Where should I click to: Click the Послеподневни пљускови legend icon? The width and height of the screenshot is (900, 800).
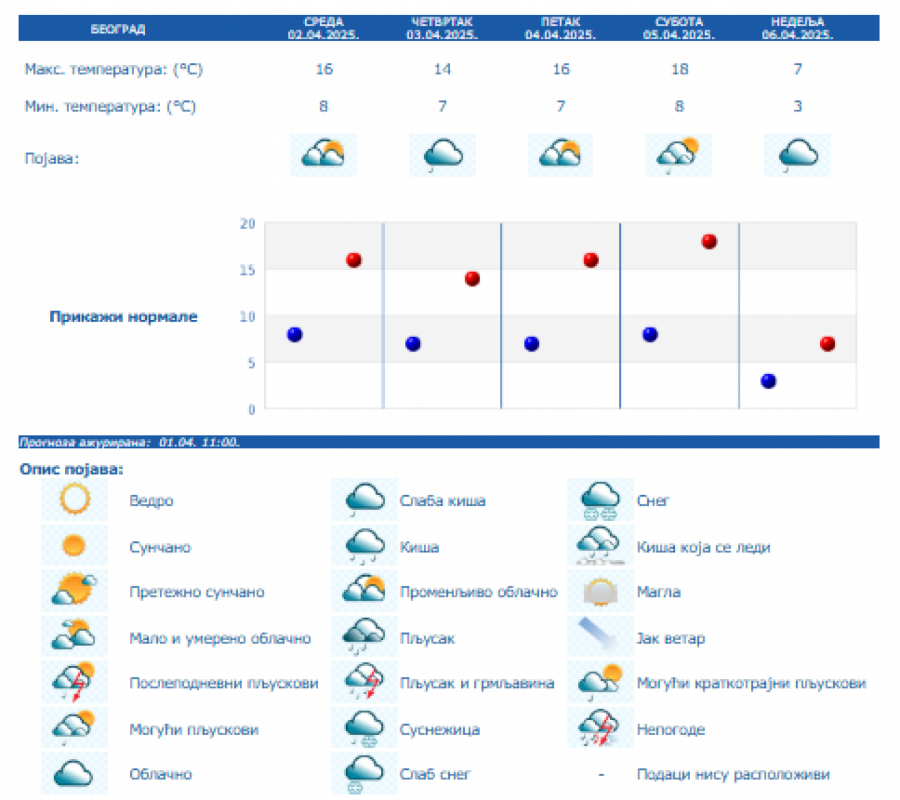click(74, 683)
